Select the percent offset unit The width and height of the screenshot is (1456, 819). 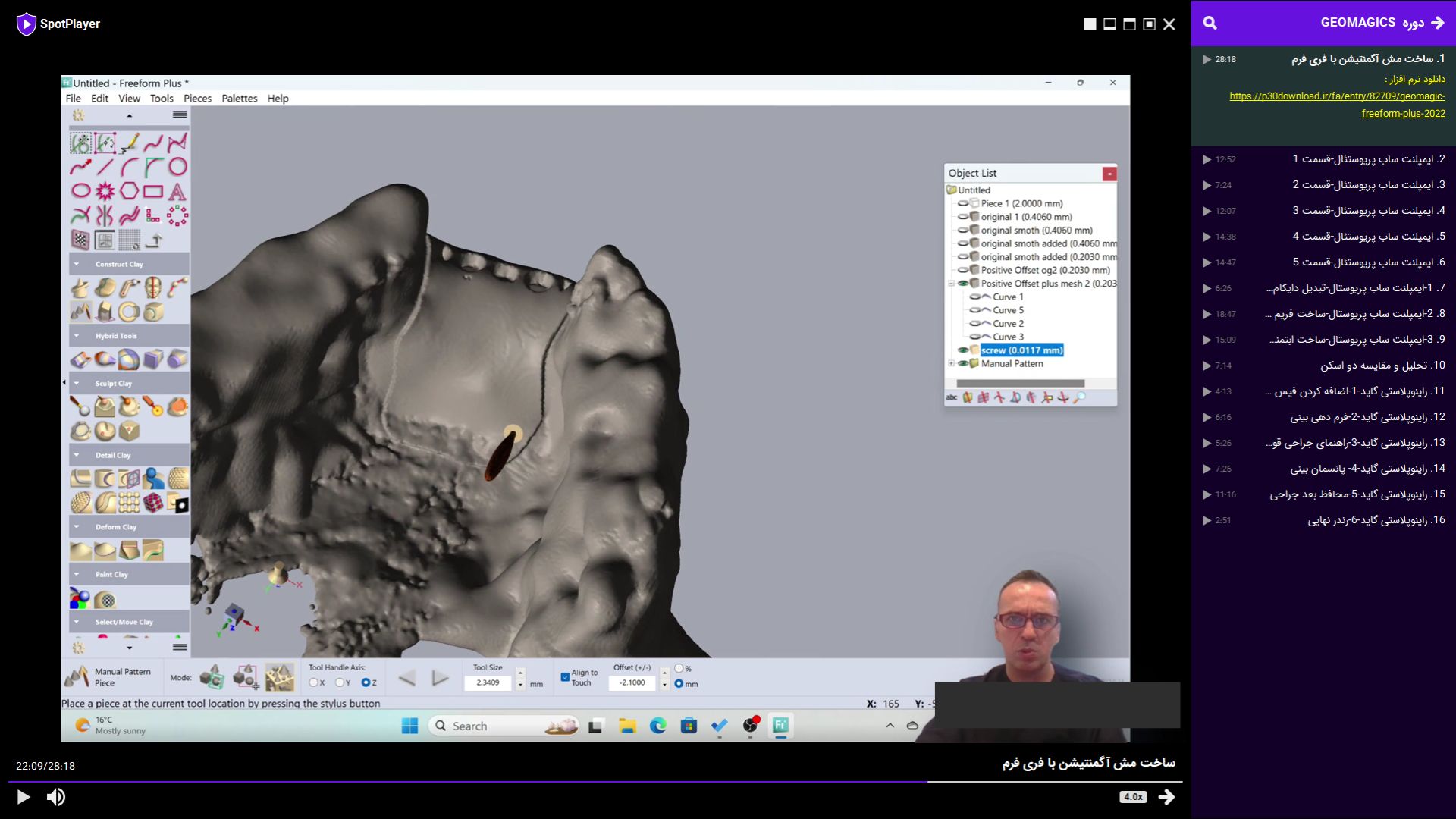(x=679, y=669)
